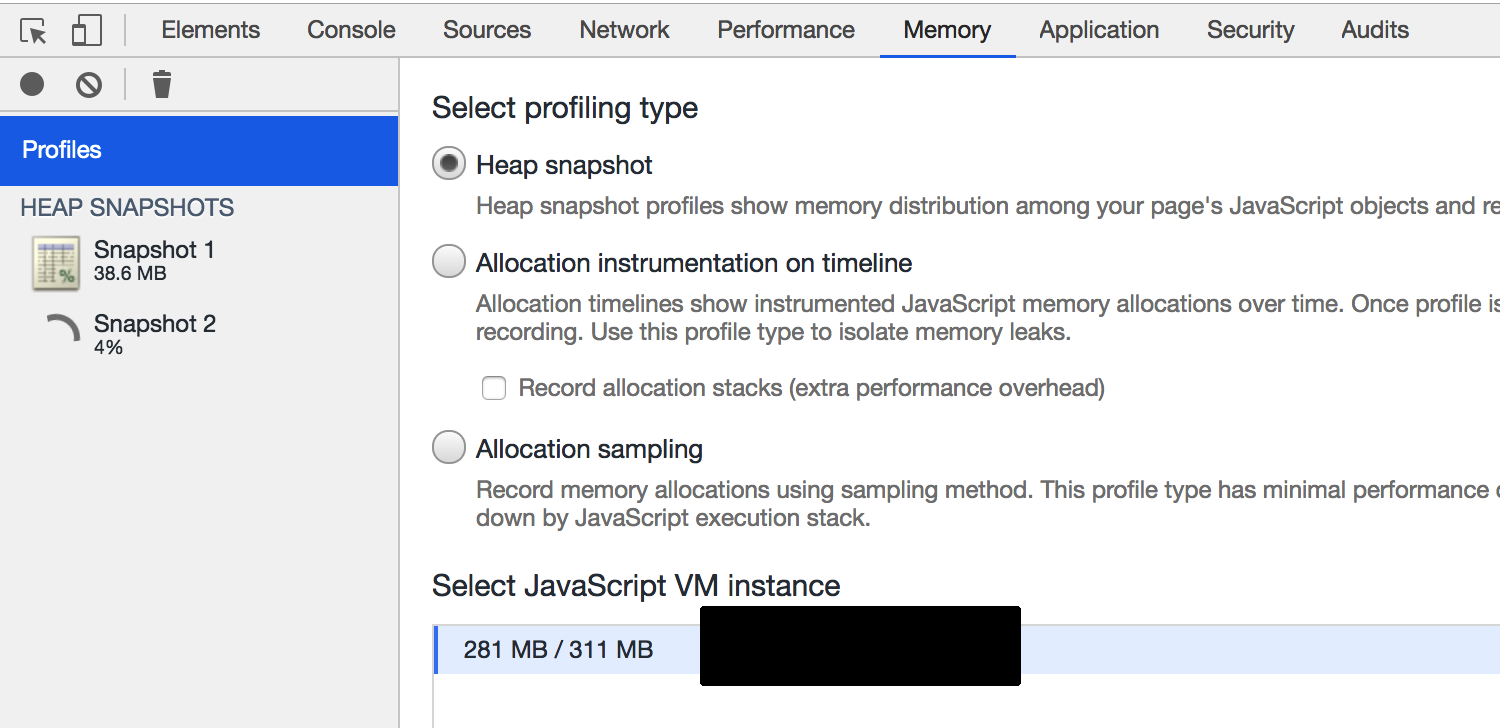Switch to the Application tab

(1099, 30)
